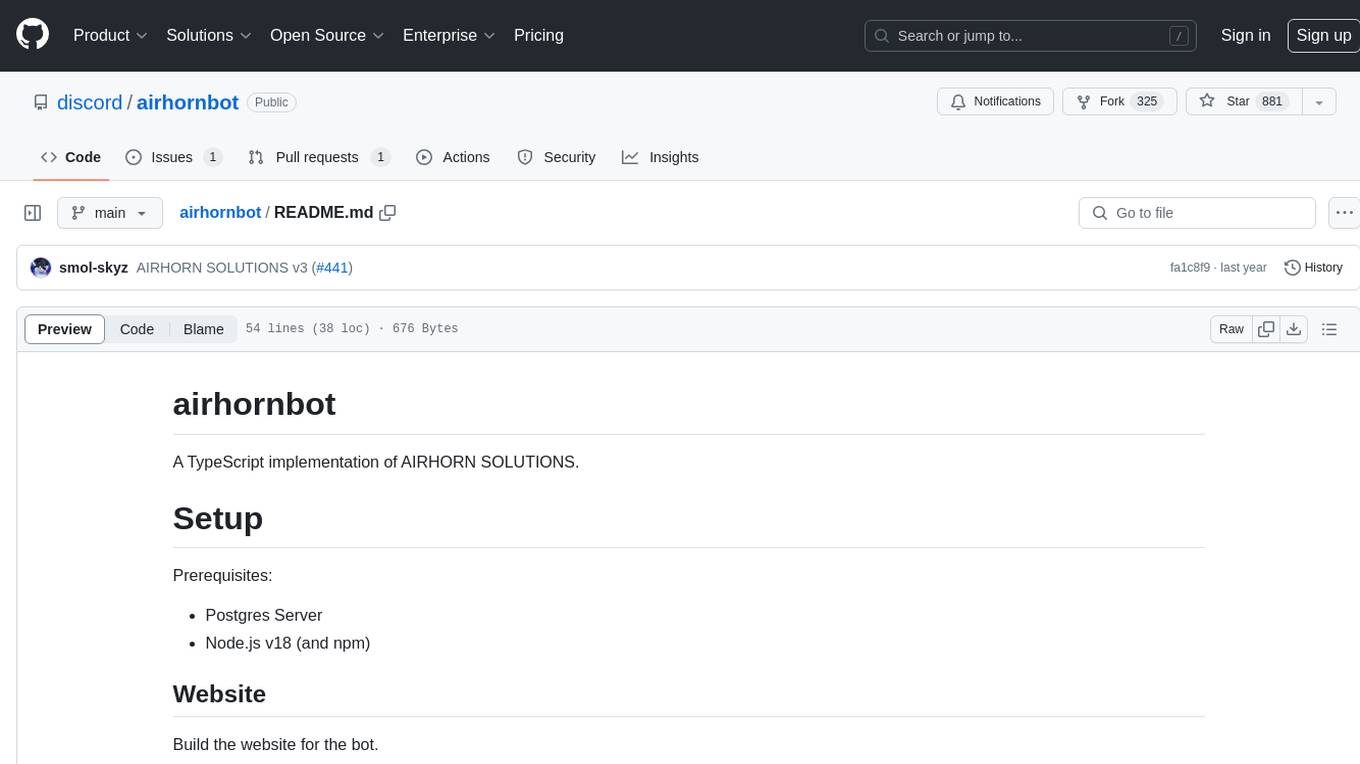Open the discord owner link
Image resolution: width=1360 pixels, height=764 pixels.
[x=89, y=102]
